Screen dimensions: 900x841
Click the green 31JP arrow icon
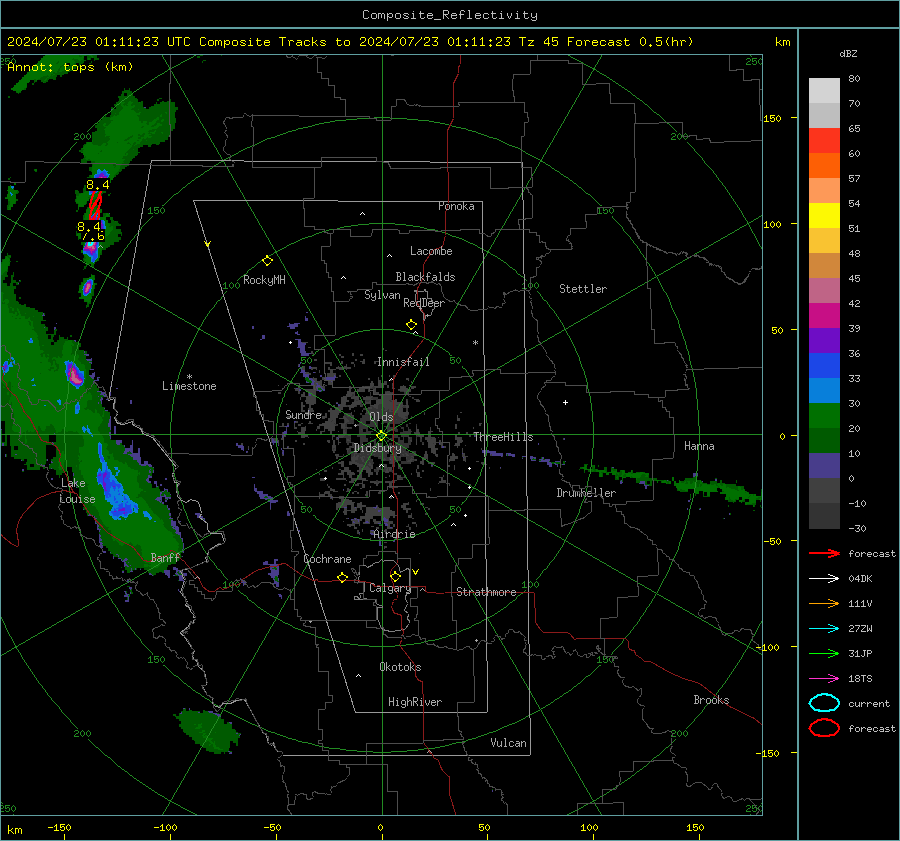tap(824, 653)
